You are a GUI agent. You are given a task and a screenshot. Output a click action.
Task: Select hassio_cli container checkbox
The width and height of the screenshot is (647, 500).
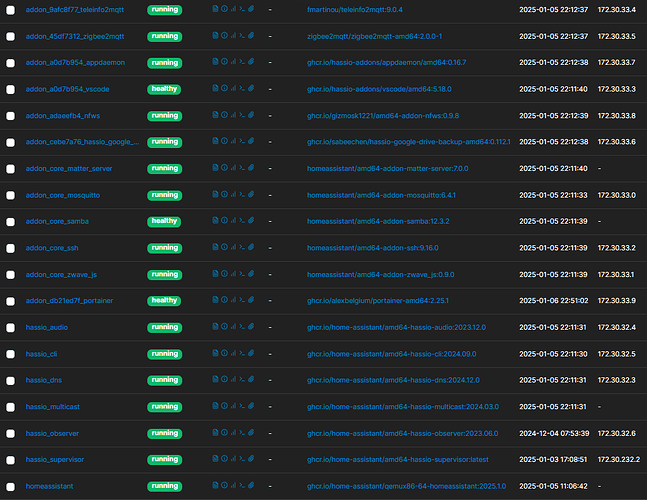click(x=10, y=354)
